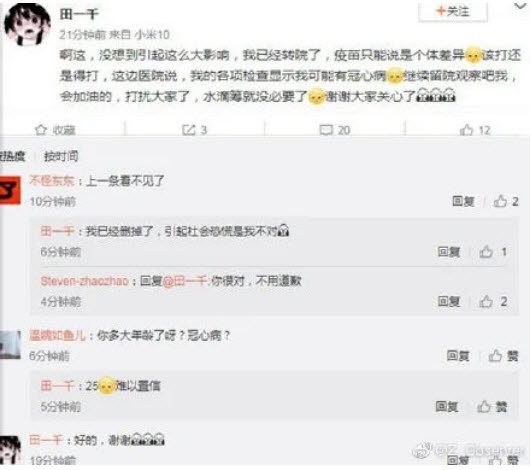Like 田一千's reply saying 25
The image size is (531, 470).
(492, 406)
